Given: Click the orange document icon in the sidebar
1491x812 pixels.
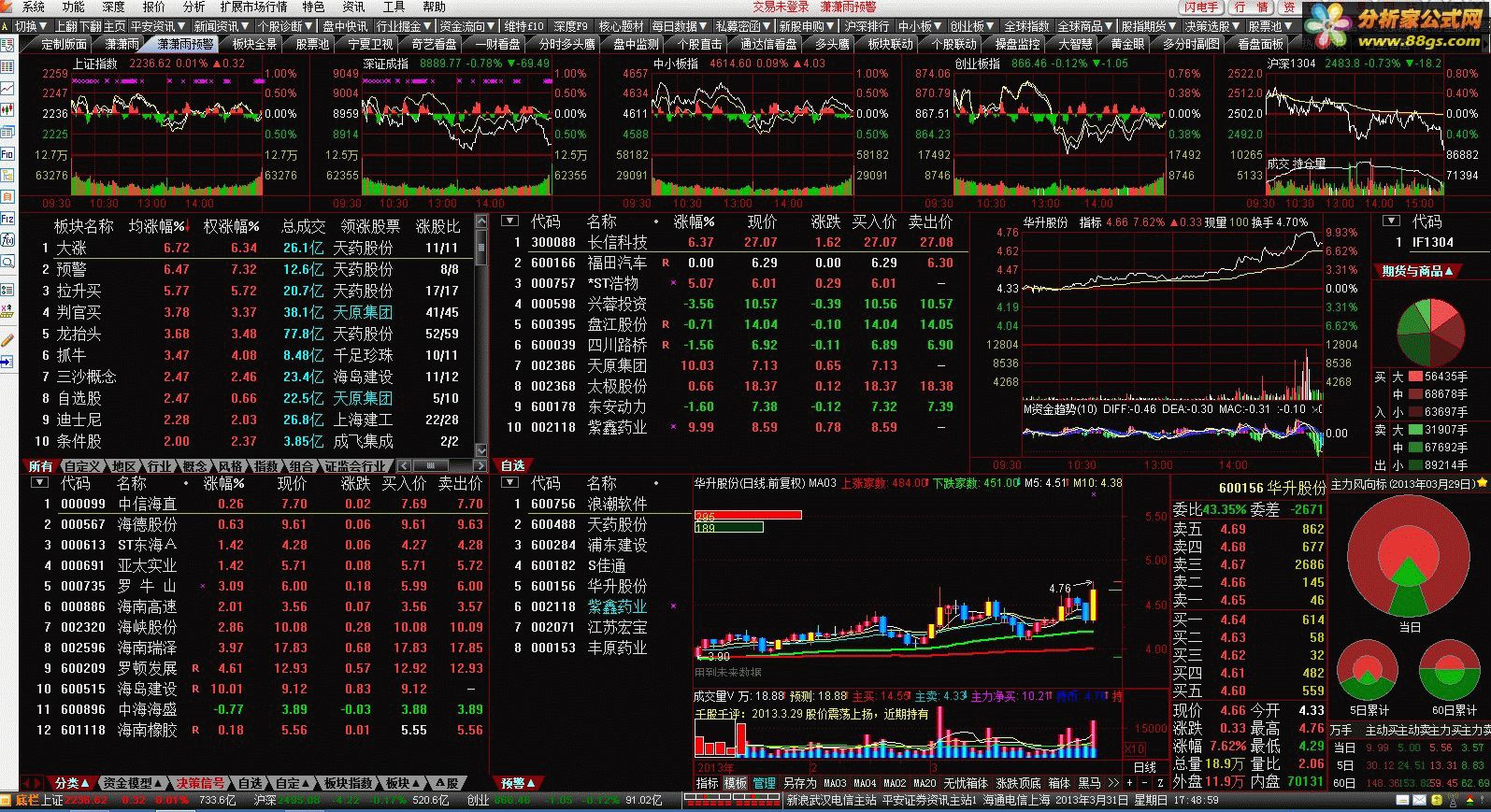Looking at the screenshot, I should [x=7, y=196].
